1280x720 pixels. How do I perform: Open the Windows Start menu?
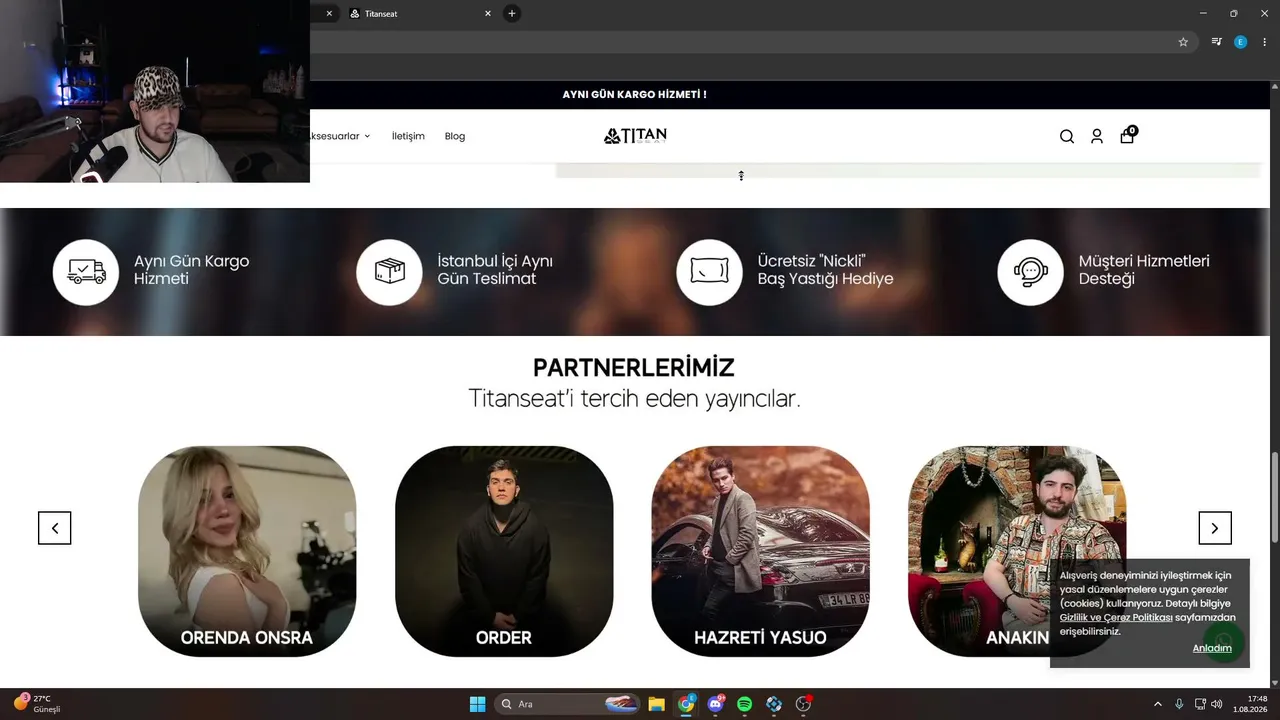477,704
